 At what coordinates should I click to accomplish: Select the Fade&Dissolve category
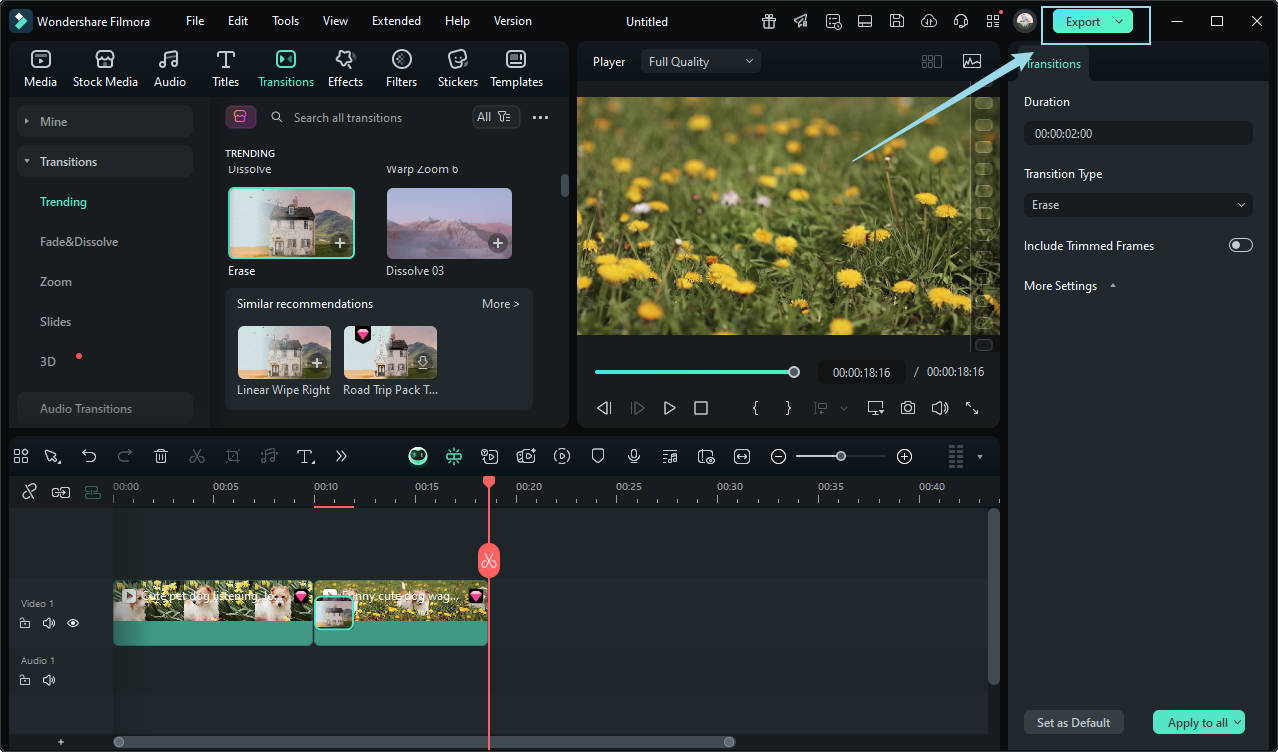click(79, 242)
